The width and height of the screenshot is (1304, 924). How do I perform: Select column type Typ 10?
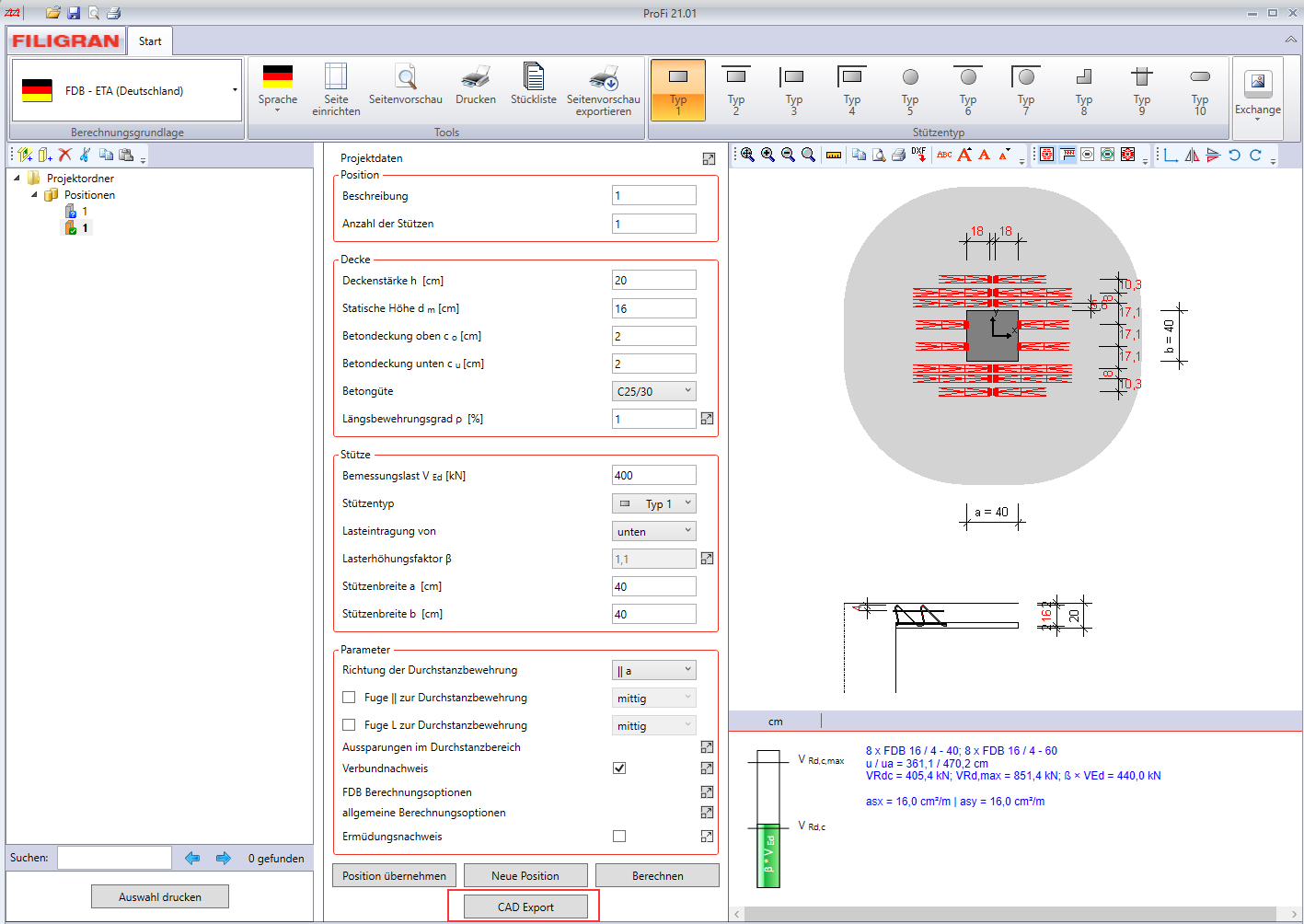point(1200,90)
